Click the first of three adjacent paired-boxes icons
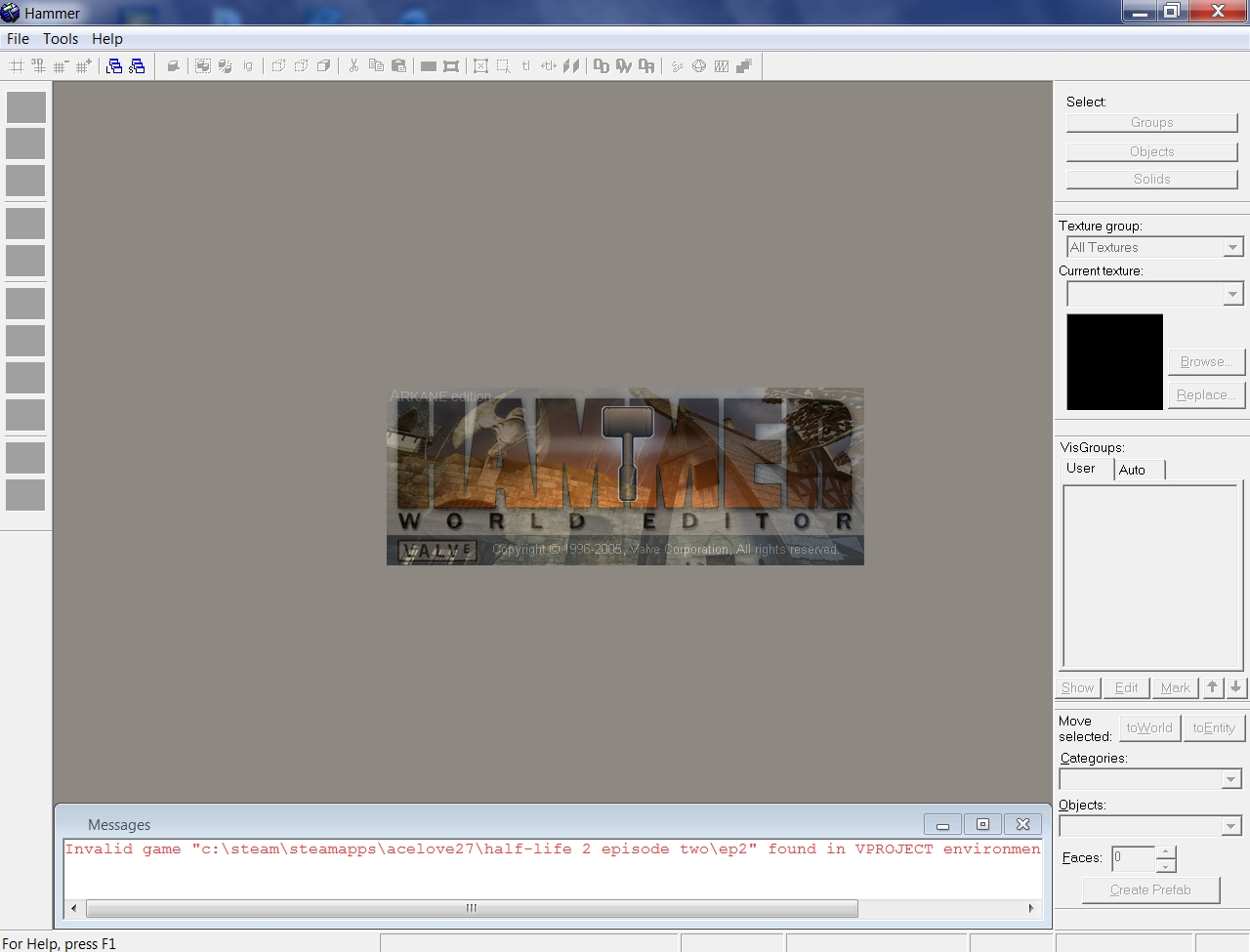Image resolution: width=1250 pixels, height=952 pixels. pyautogui.click(x=602, y=66)
